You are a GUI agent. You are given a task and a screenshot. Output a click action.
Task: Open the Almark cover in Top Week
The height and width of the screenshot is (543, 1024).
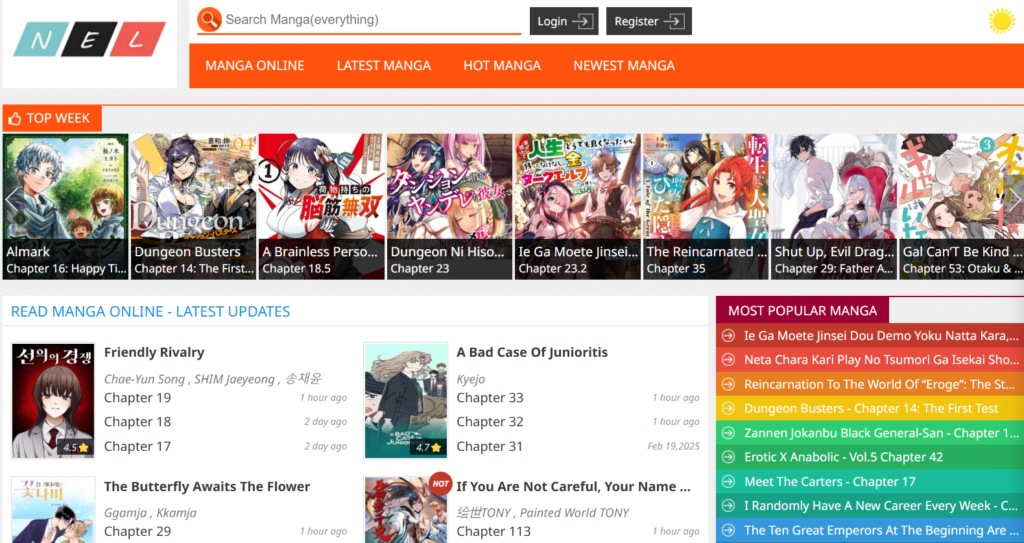65,206
